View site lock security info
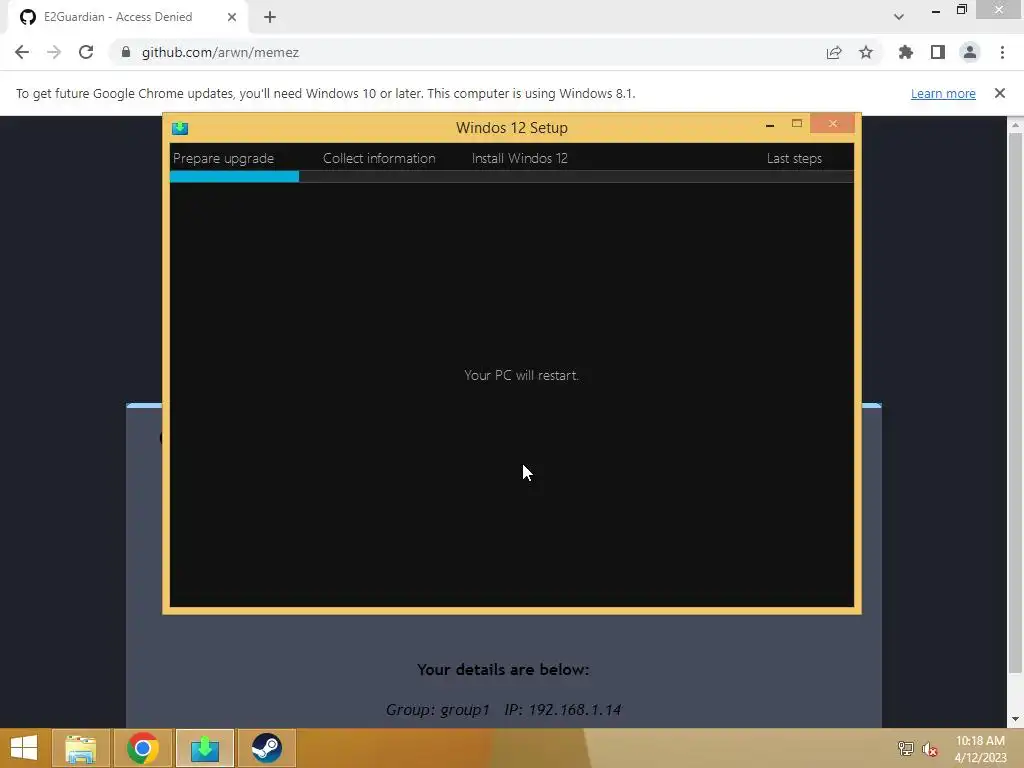The width and height of the screenshot is (1024, 768). (x=125, y=52)
